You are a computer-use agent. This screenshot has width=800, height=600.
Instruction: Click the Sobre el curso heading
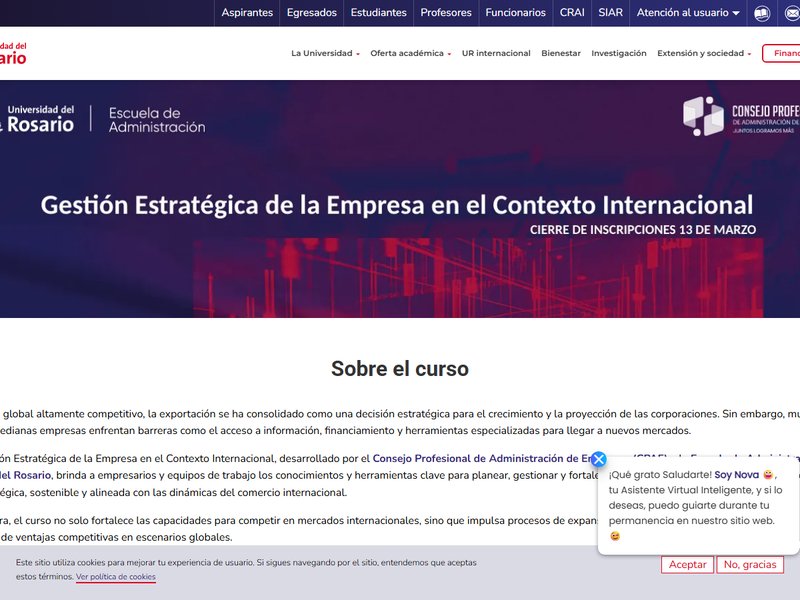click(x=400, y=369)
